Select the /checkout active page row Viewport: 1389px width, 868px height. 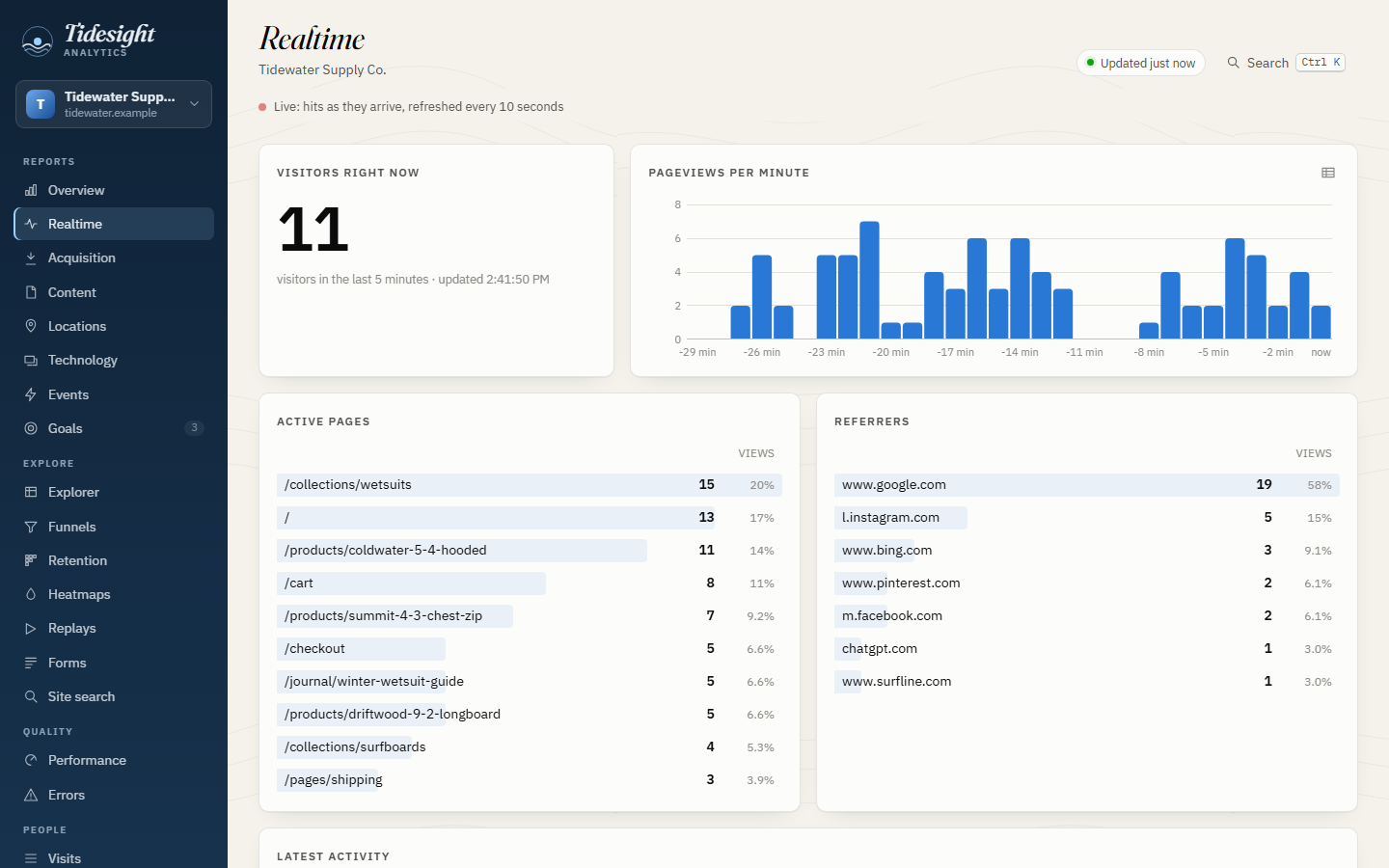(x=530, y=649)
